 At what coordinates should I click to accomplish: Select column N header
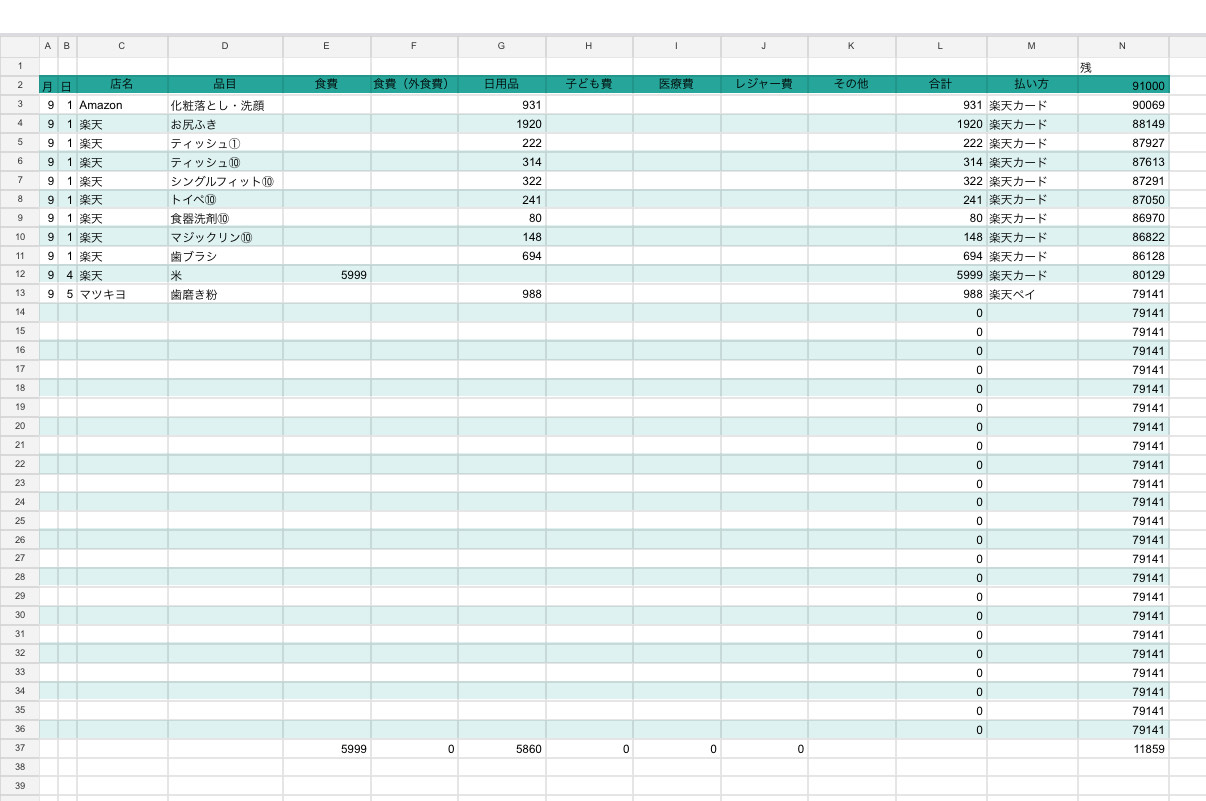coord(1122,46)
